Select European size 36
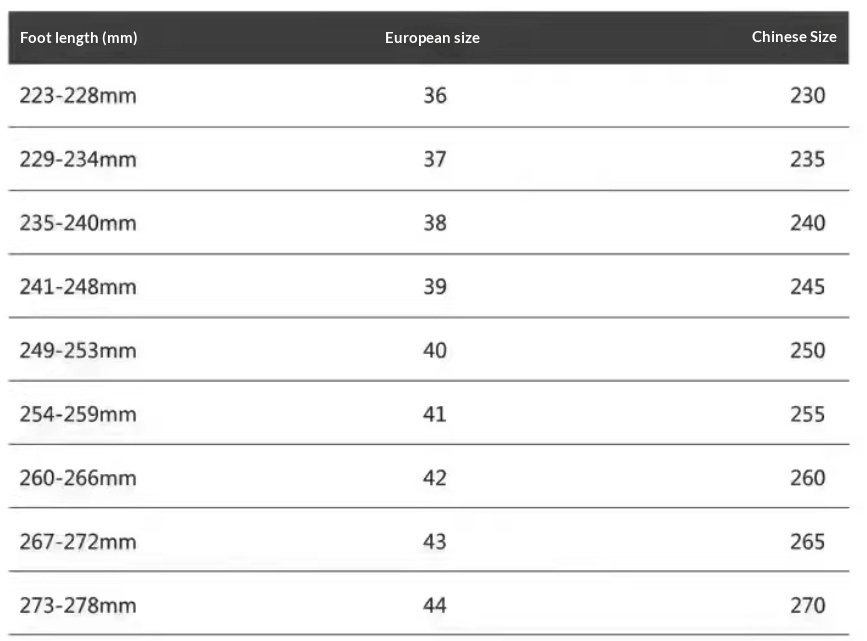Image resolution: width=867 pixels, height=641 pixels. (x=435, y=96)
